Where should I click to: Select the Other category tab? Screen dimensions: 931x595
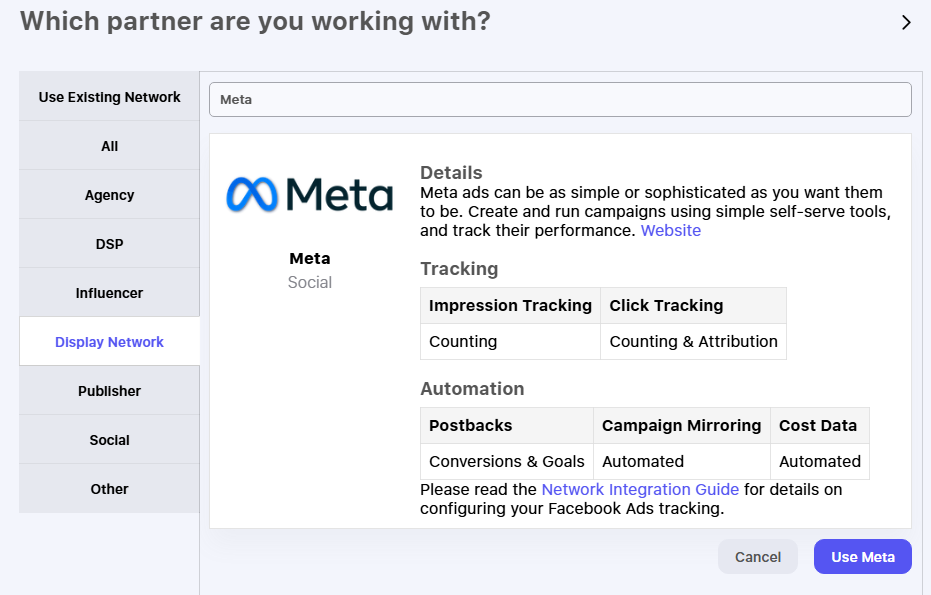[x=109, y=489]
